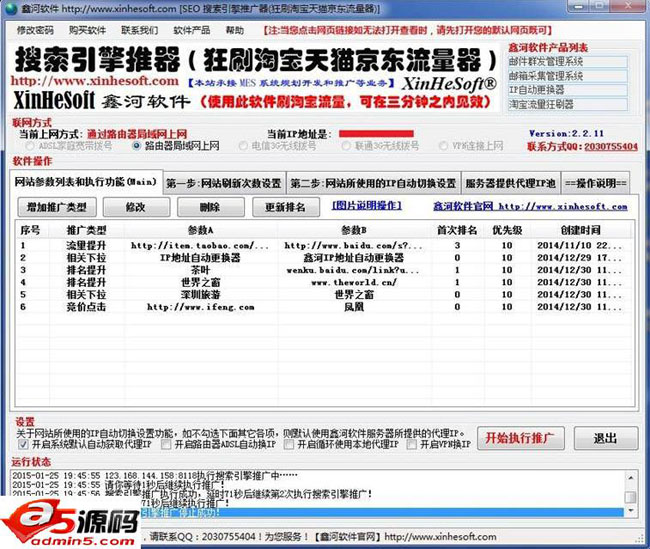Click the log scrollbar up arrow
This screenshot has height=549, width=650.
[x=631, y=478]
